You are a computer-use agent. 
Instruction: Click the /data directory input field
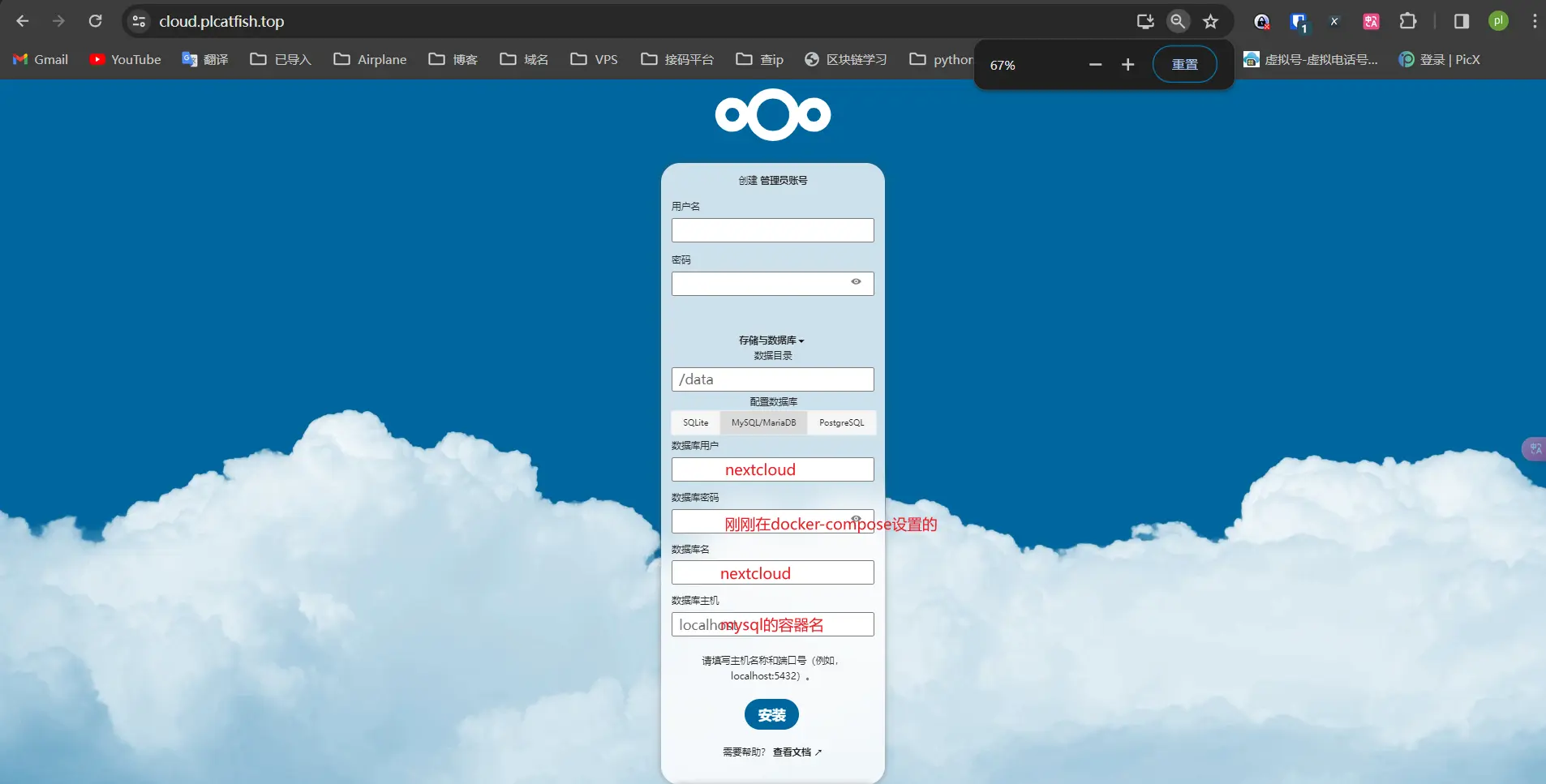(x=772, y=379)
